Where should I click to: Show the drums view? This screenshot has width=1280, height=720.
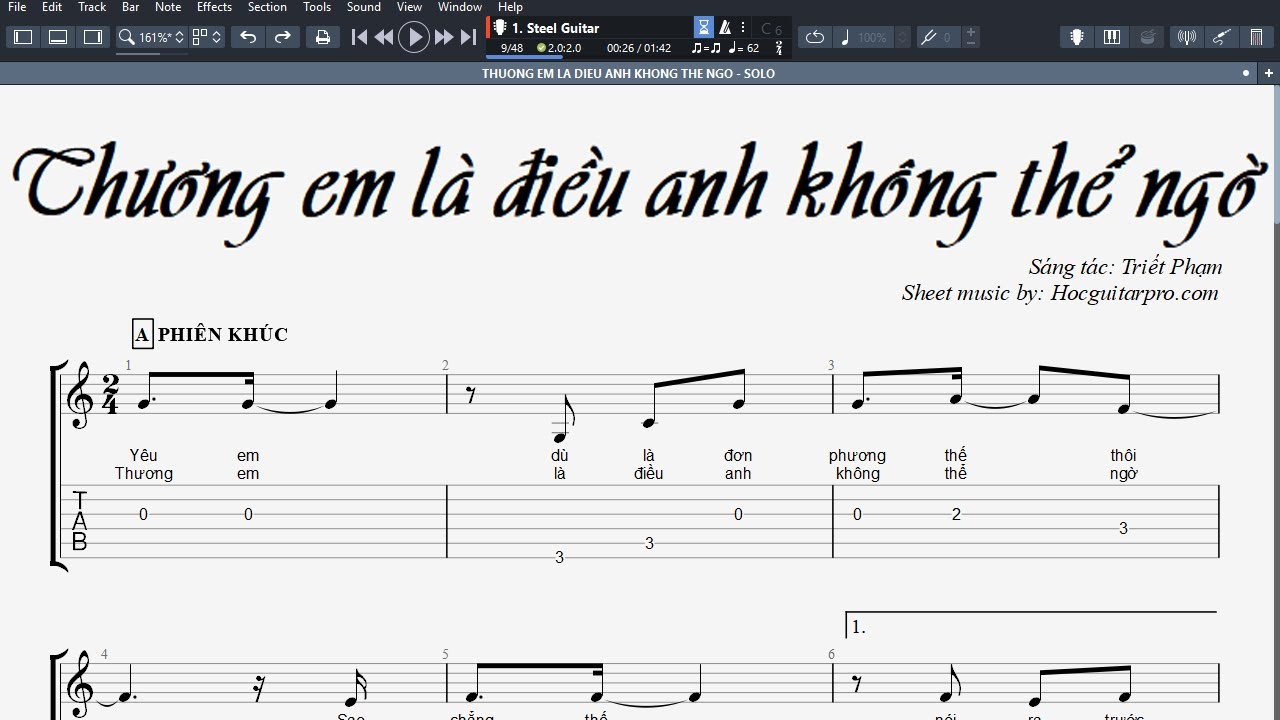coord(1147,37)
